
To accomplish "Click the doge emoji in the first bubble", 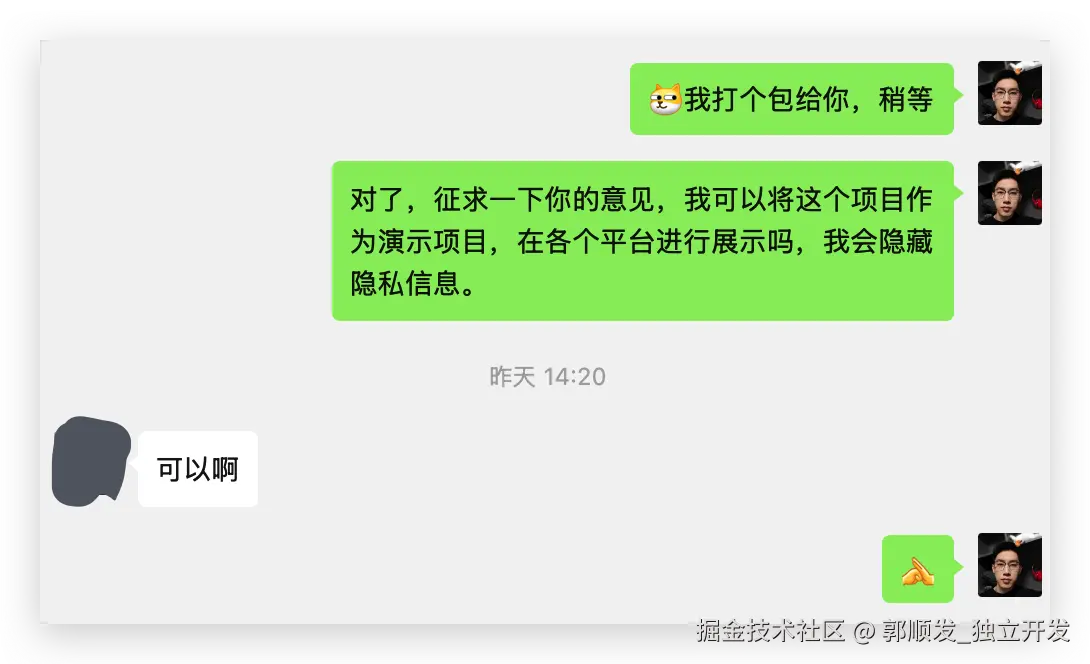I will pos(665,99).
